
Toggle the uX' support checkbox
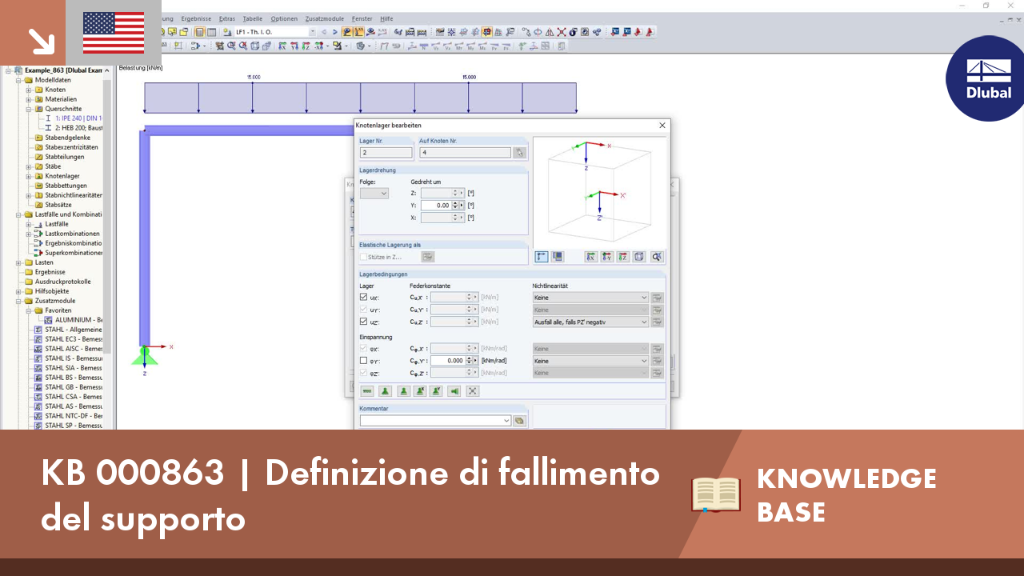tap(364, 297)
